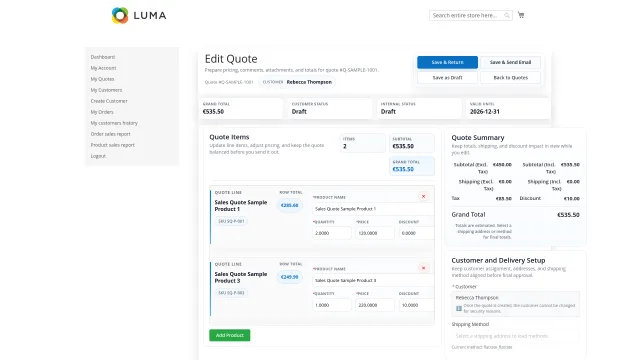
Task: Click the Customer Status Draft card
Action: [x=330, y=108]
